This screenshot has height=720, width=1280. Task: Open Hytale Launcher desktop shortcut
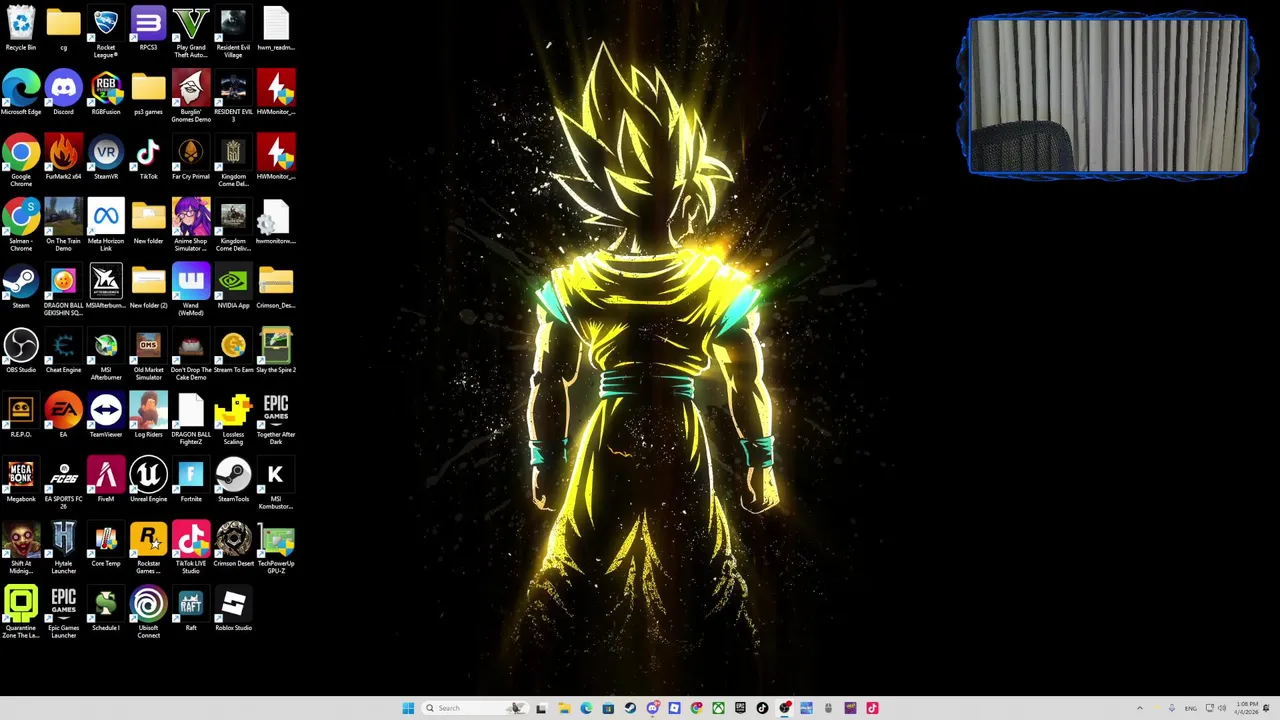[63, 548]
